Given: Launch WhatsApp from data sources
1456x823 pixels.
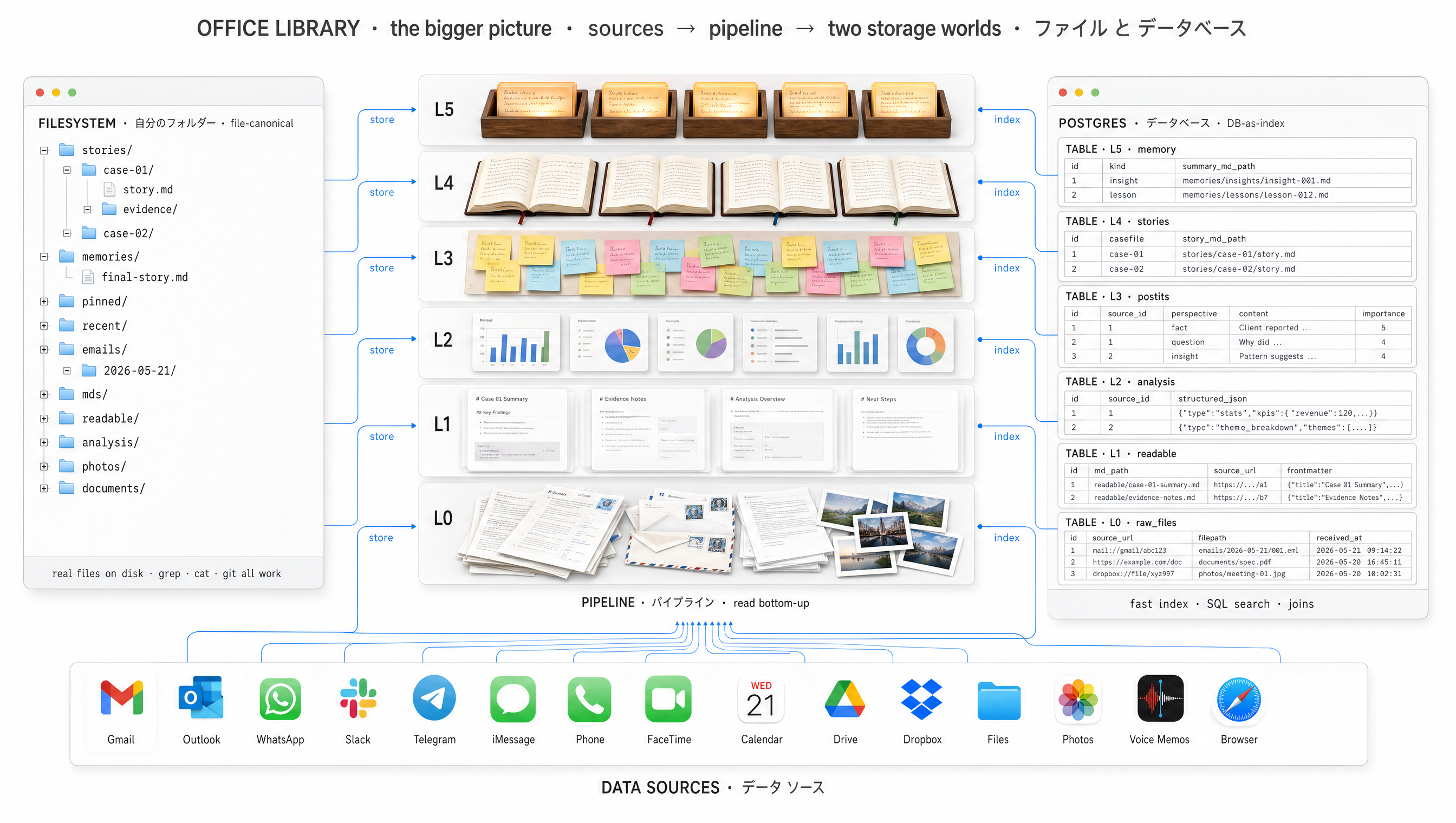Looking at the screenshot, I should click(280, 698).
